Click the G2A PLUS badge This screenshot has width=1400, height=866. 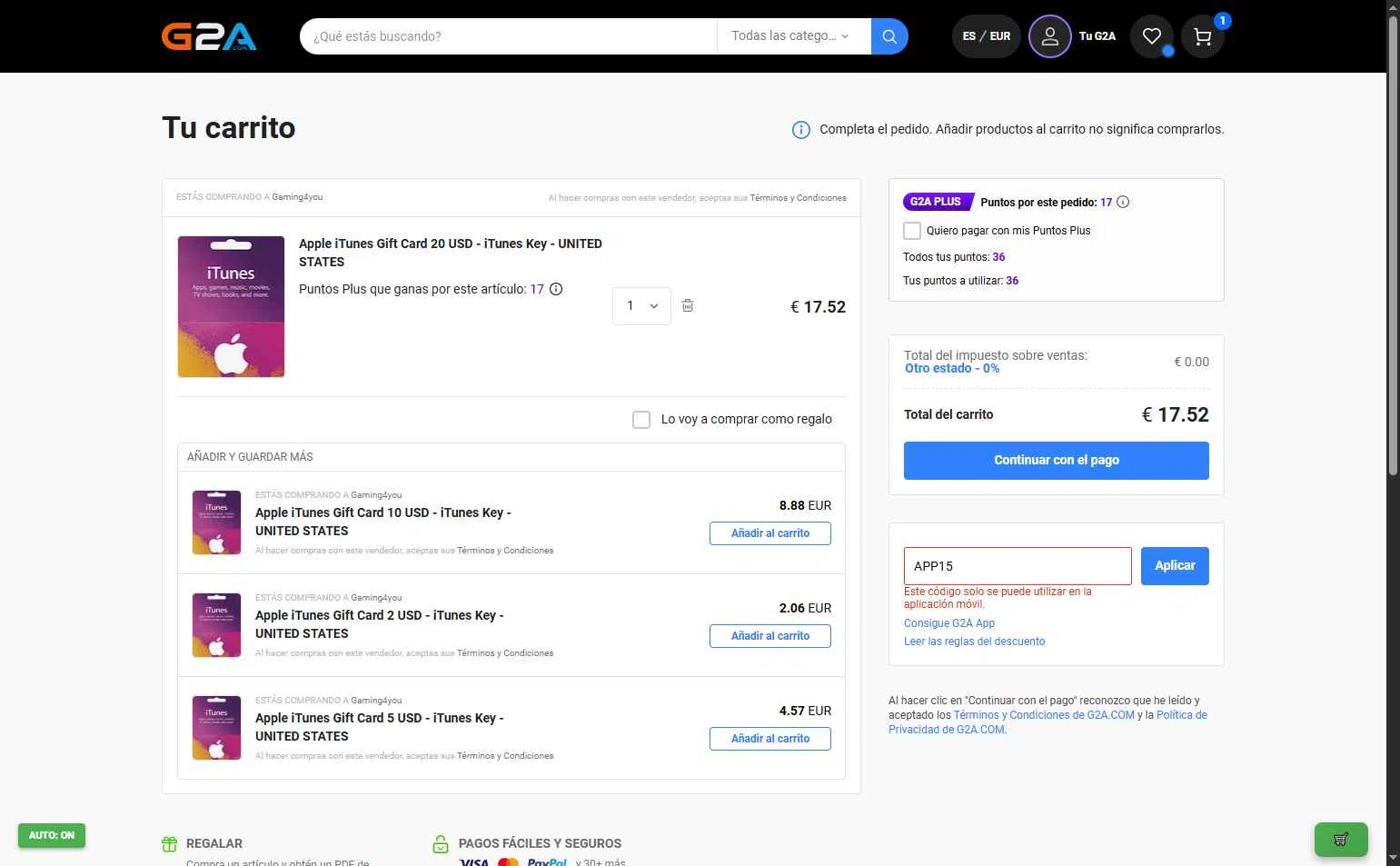[937, 202]
